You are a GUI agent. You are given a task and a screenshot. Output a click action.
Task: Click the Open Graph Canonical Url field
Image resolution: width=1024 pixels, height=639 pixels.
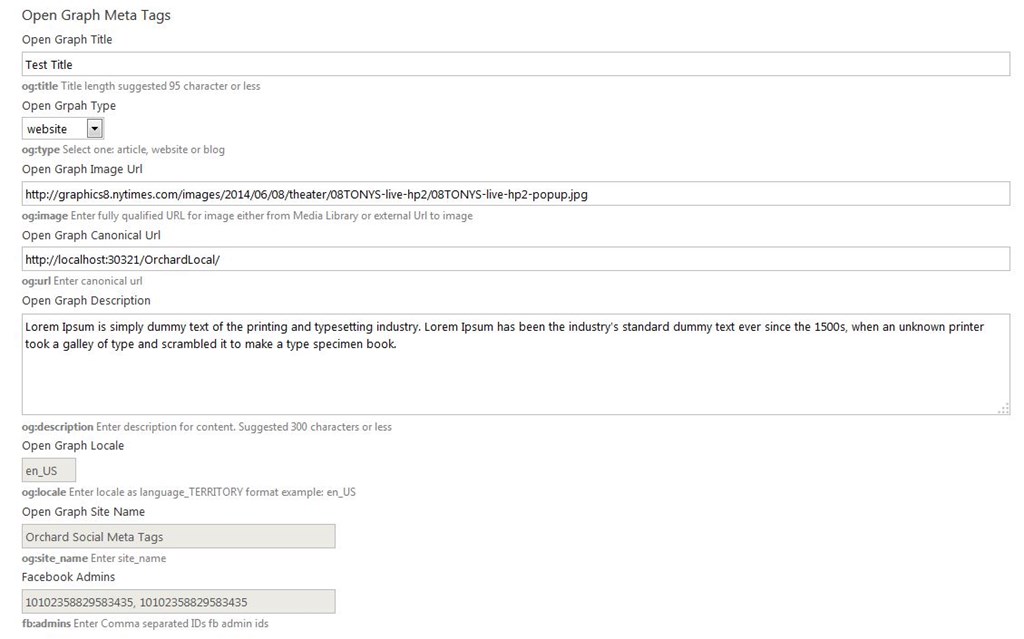pos(515,259)
